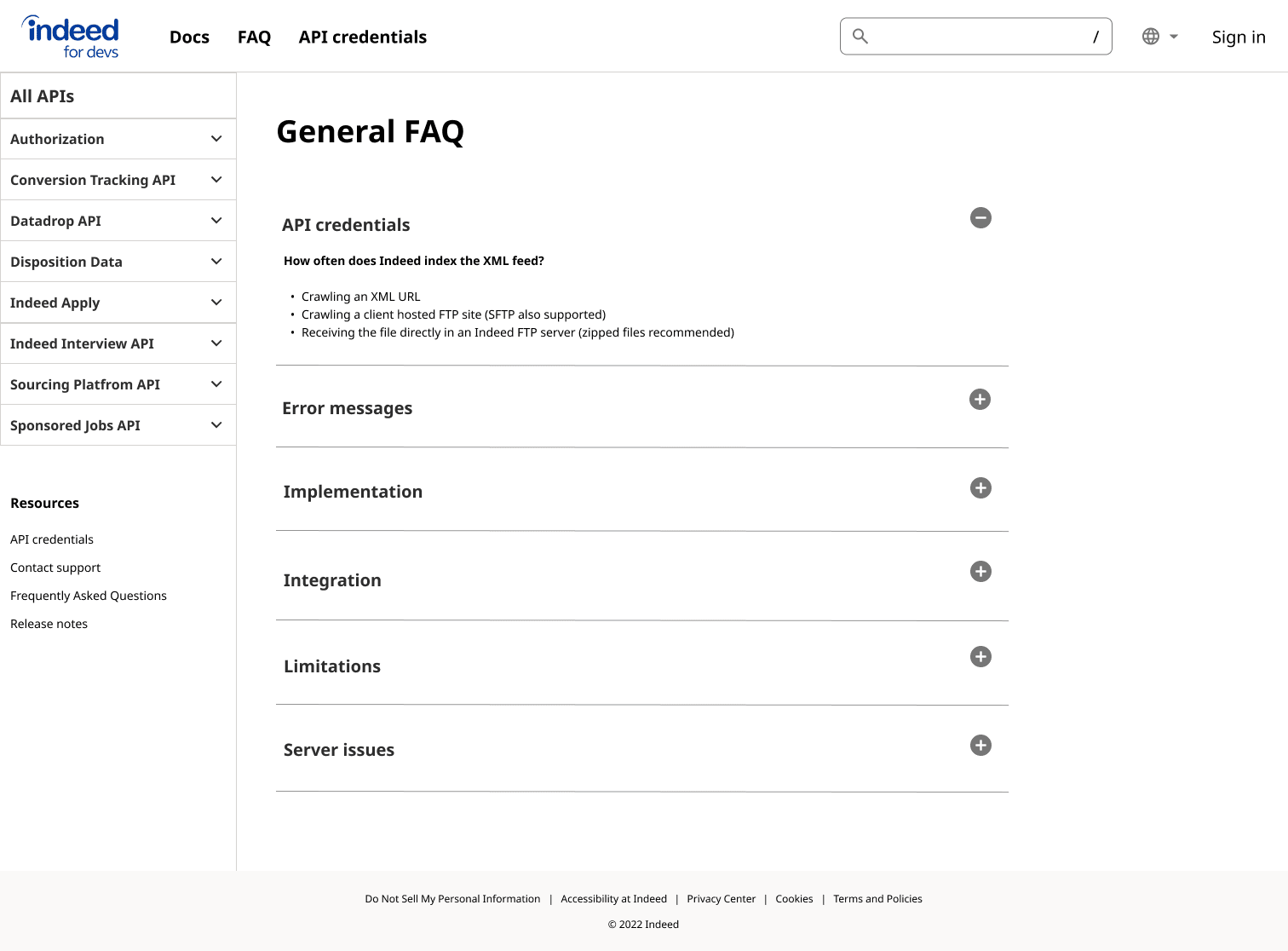Open the globe language selector

tap(1151, 37)
